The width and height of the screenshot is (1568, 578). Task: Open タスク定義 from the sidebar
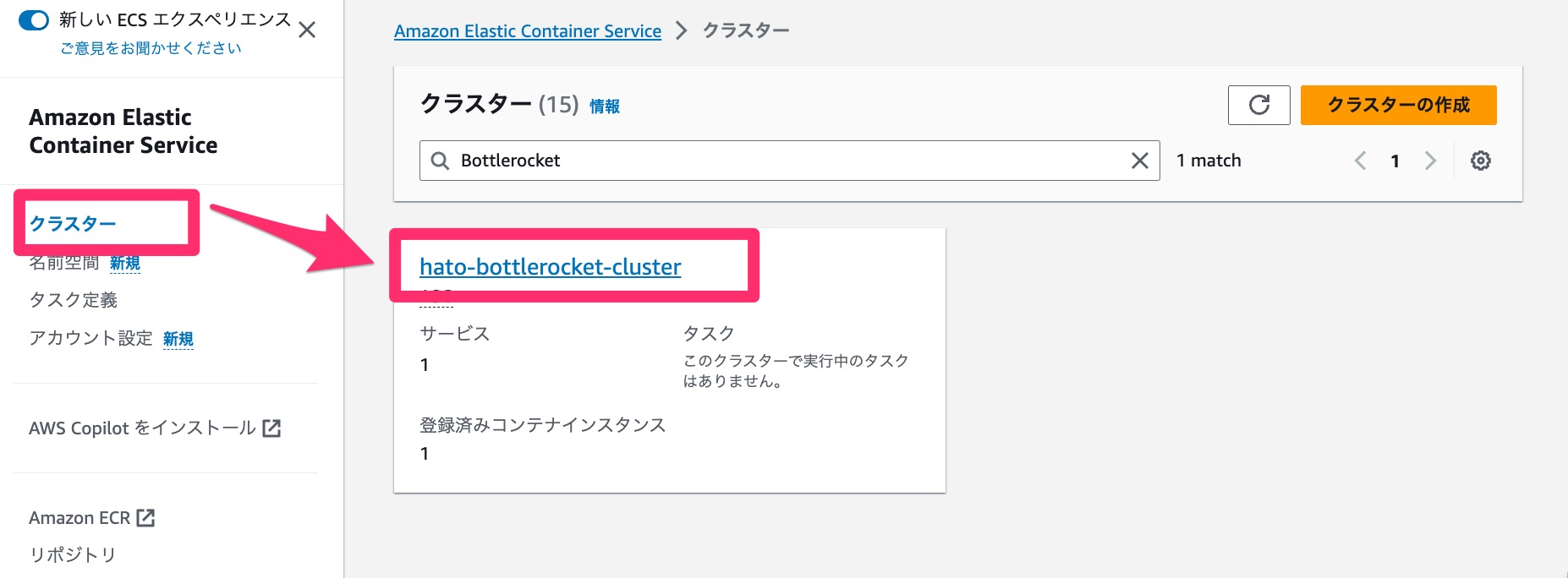pos(73,300)
